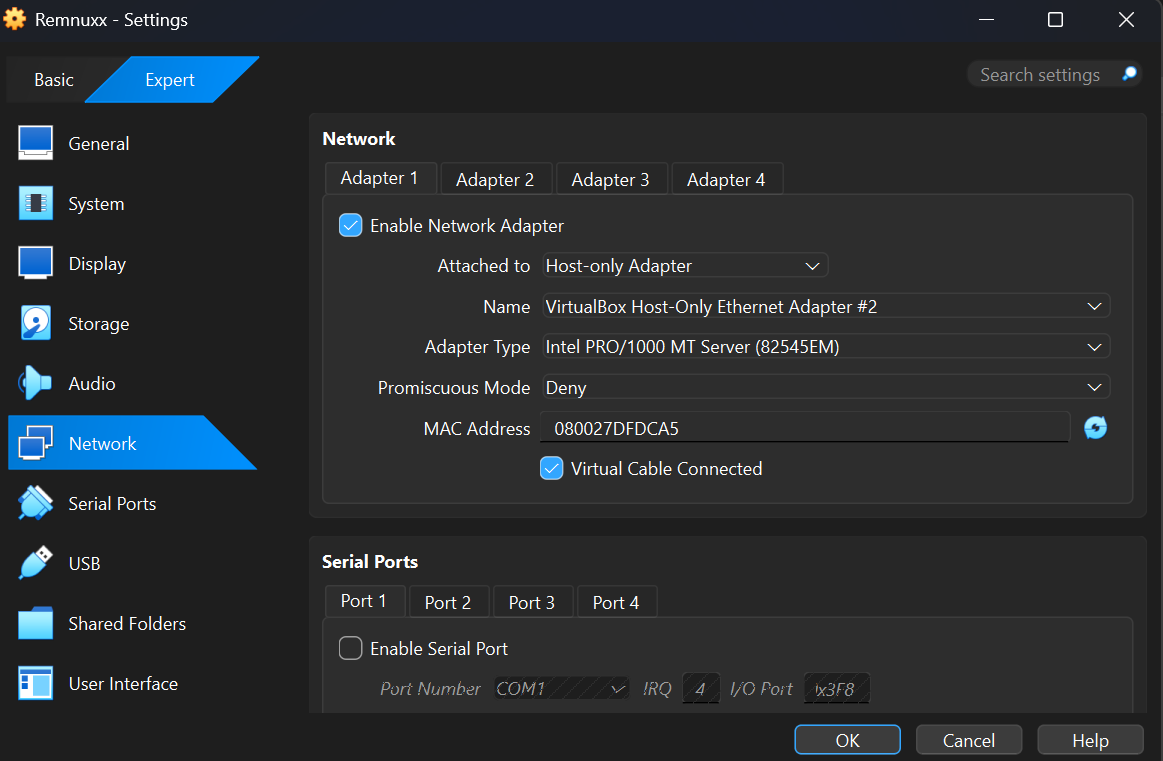Screen dimensions: 1163x761
Task: Open the Help button
Action: (1090, 740)
